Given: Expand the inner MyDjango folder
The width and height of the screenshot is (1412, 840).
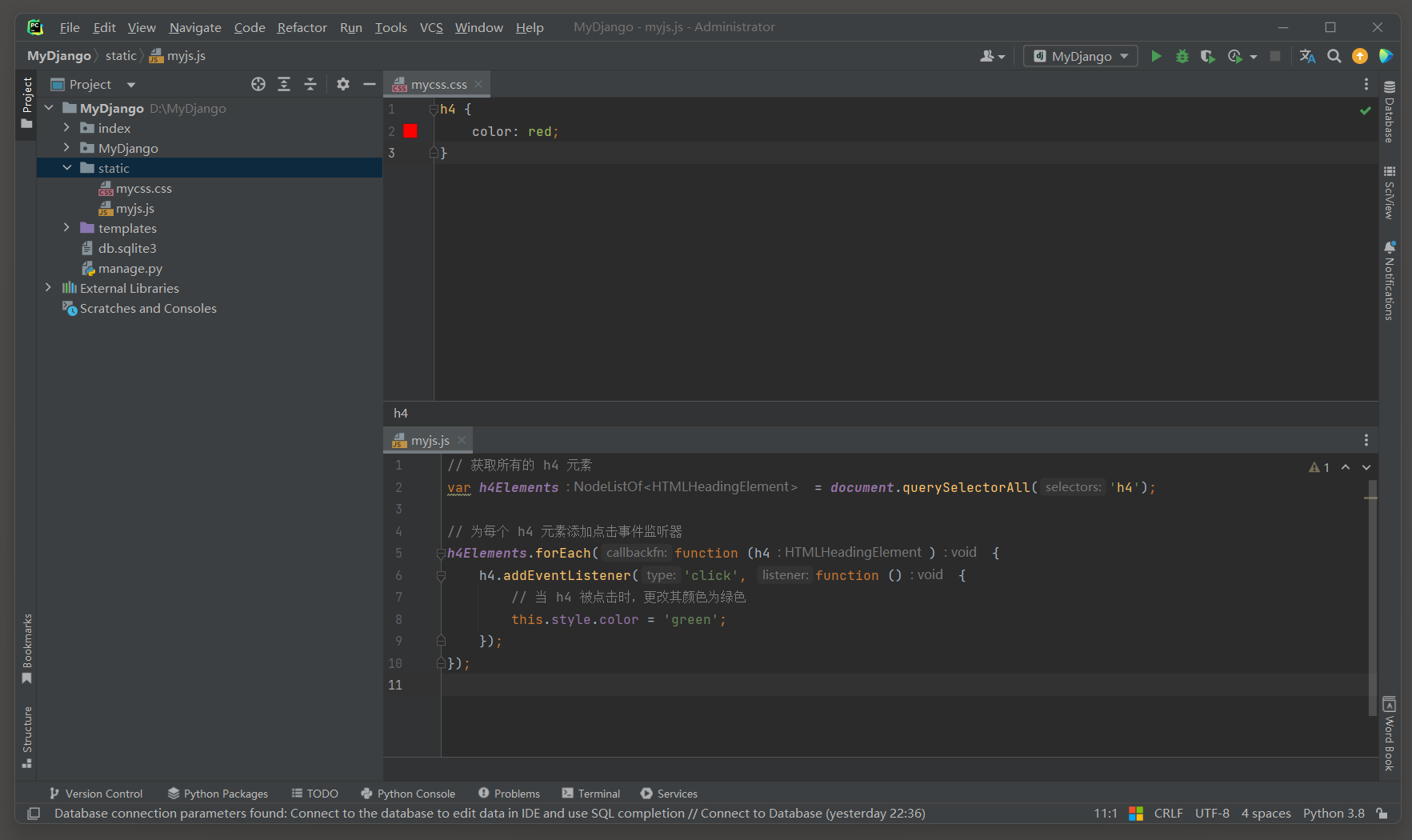Looking at the screenshot, I should pos(66,148).
